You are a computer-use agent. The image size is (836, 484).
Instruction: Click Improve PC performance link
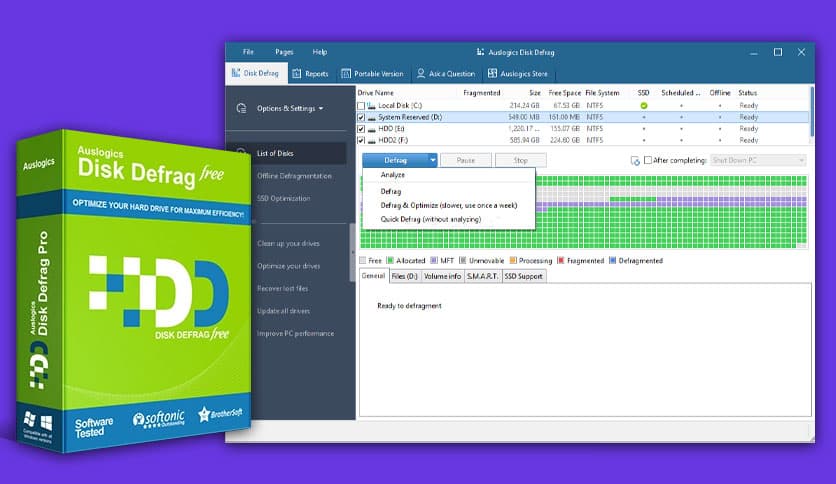click(x=295, y=333)
